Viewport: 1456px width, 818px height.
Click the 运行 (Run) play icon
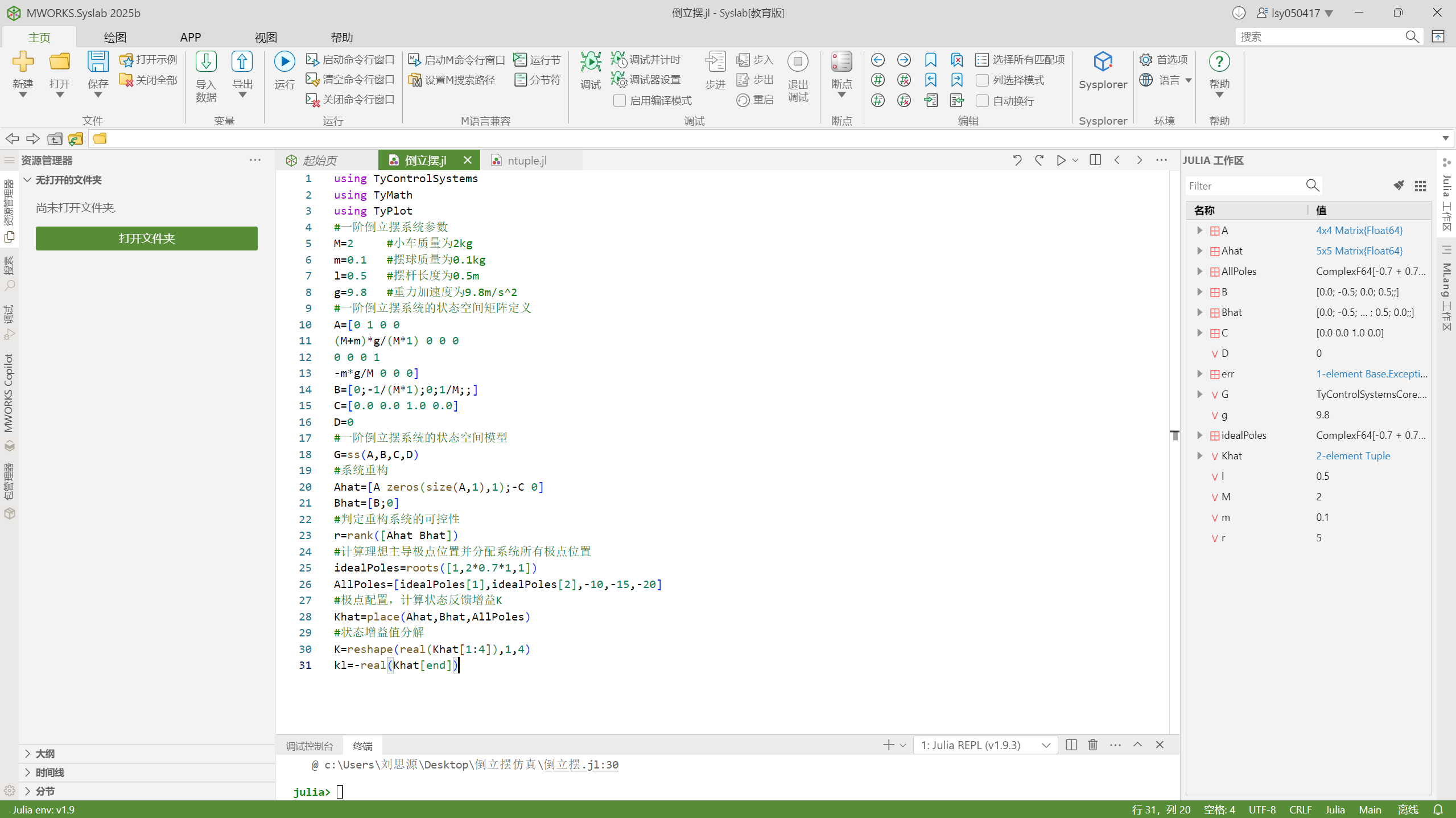(x=284, y=61)
